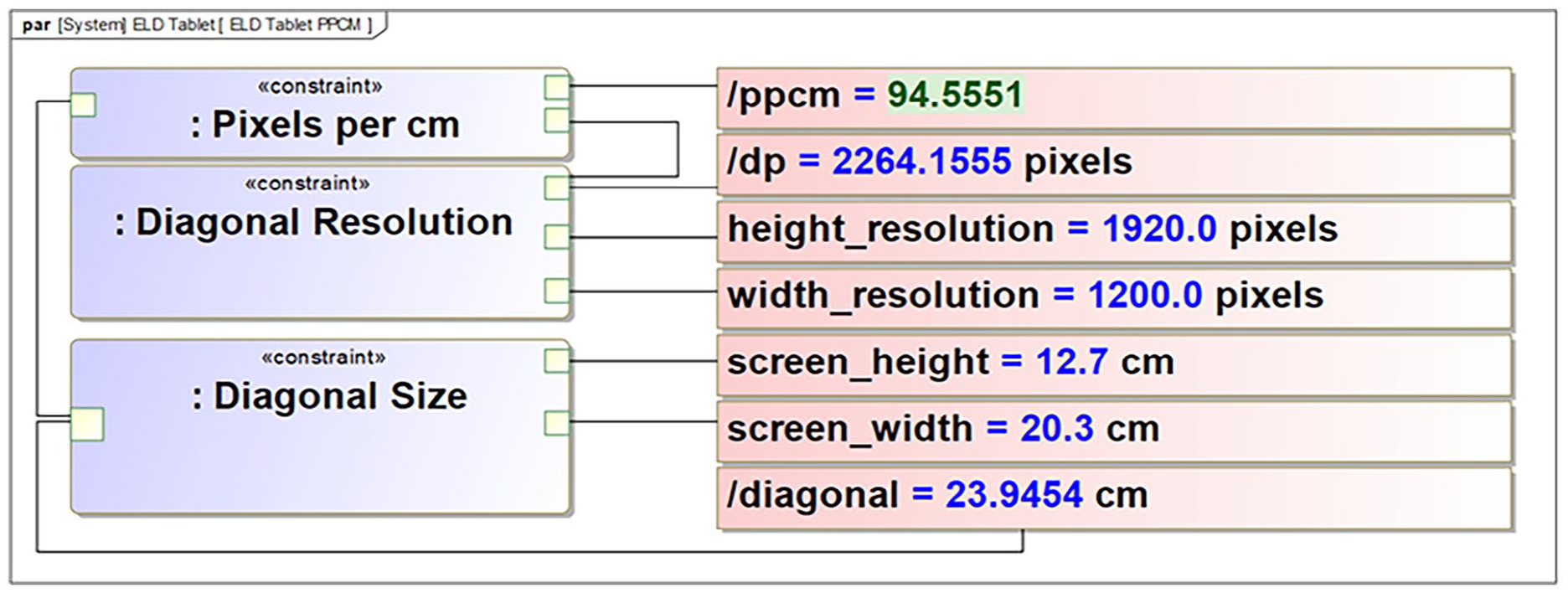Select the height_resolution value property

[1114, 231]
